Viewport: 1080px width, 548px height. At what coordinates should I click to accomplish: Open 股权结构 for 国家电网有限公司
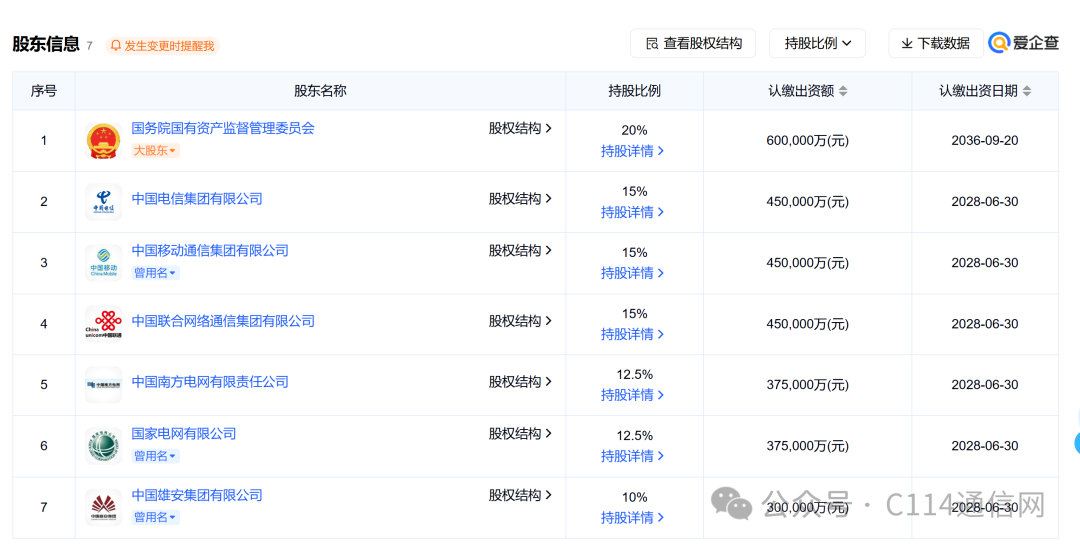click(x=520, y=434)
